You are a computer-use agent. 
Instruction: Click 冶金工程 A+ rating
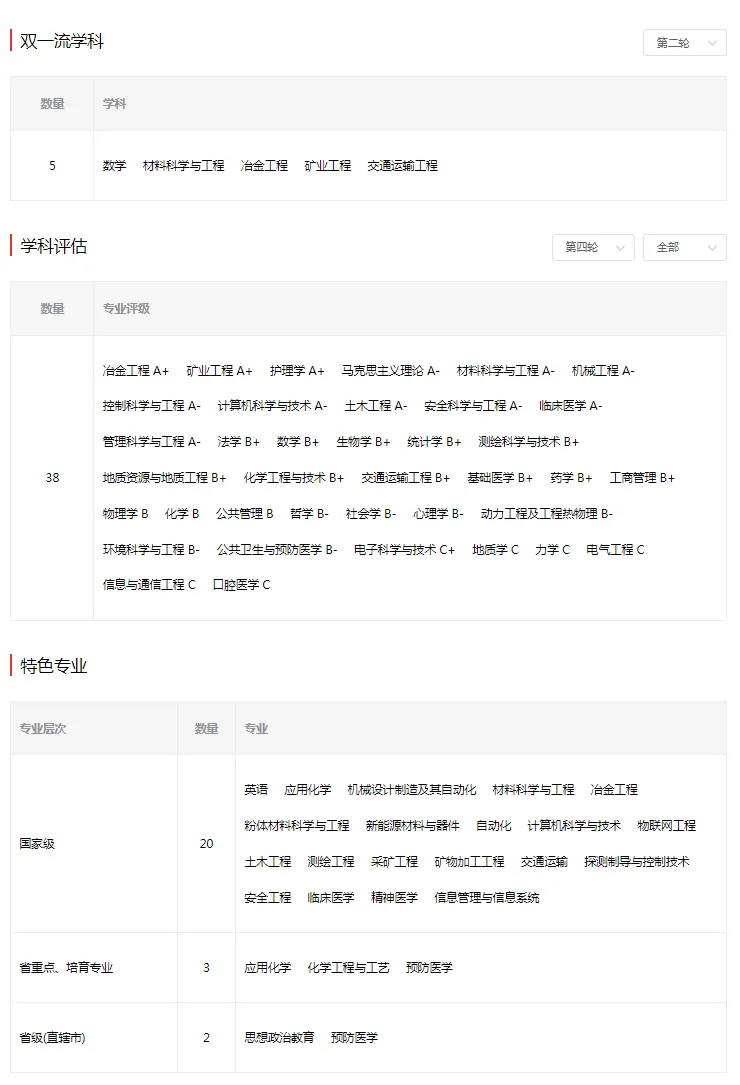point(136,371)
